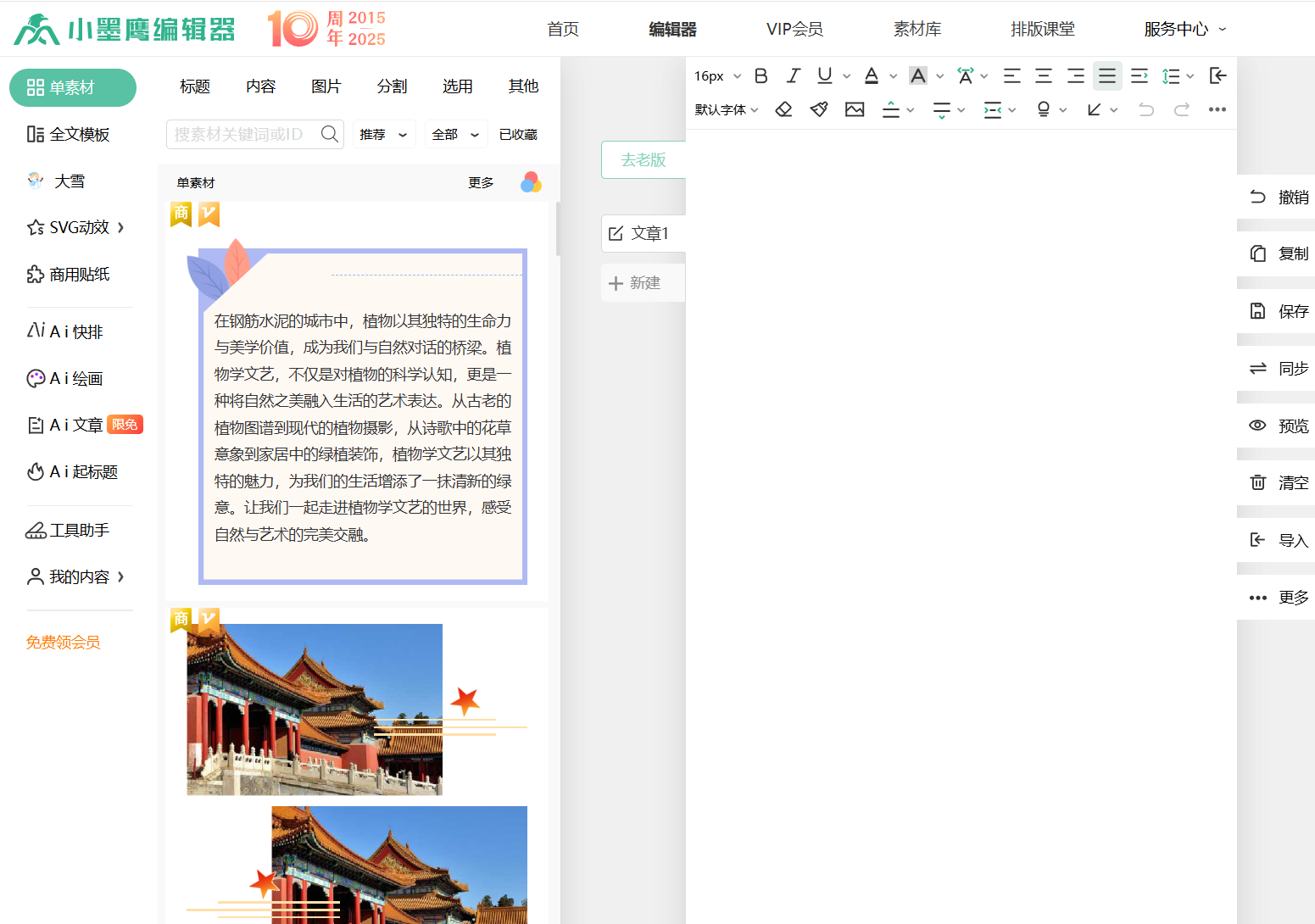Click the search magnifier icon
1315x924 pixels.
pyautogui.click(x=329, y=134)
